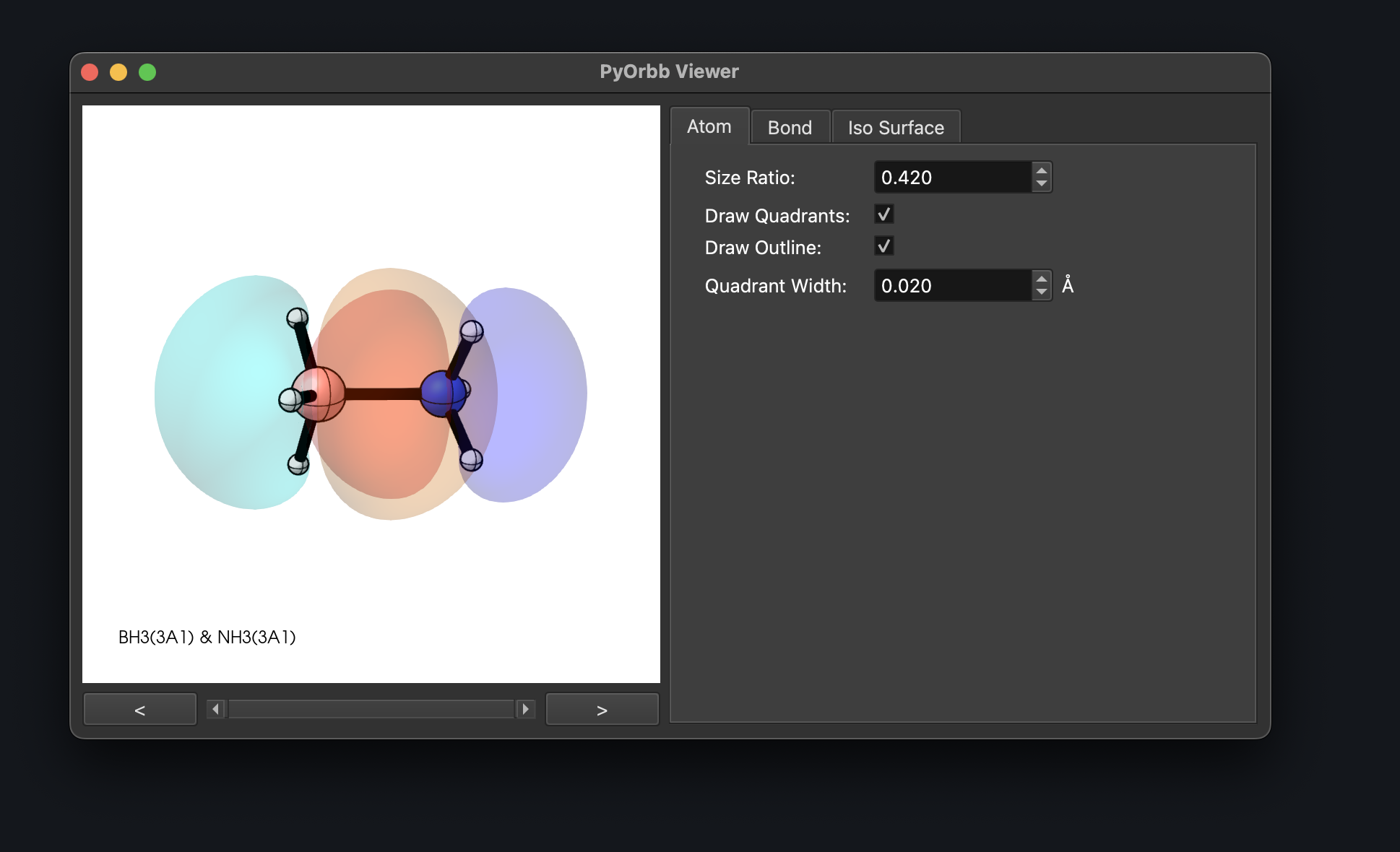1400x852 pixels.
Task: Go to the previous orbital with the < button
Action: (x=140, y=710)
